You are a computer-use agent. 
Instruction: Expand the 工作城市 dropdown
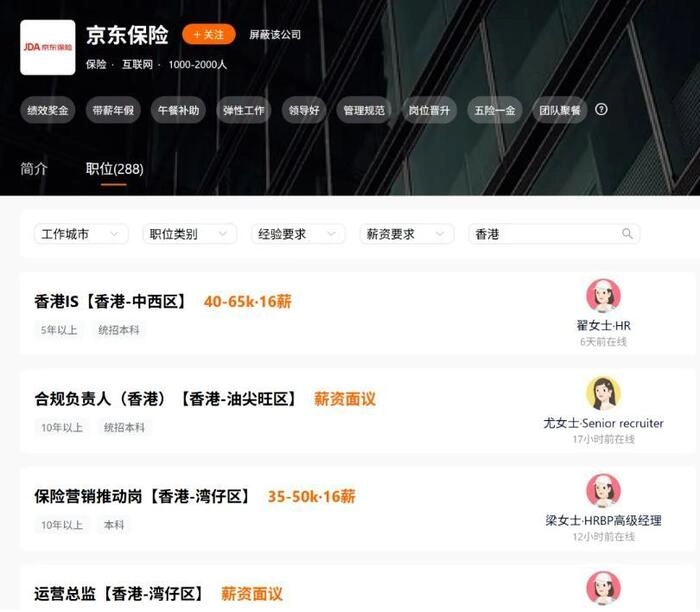tap(81, 234)
